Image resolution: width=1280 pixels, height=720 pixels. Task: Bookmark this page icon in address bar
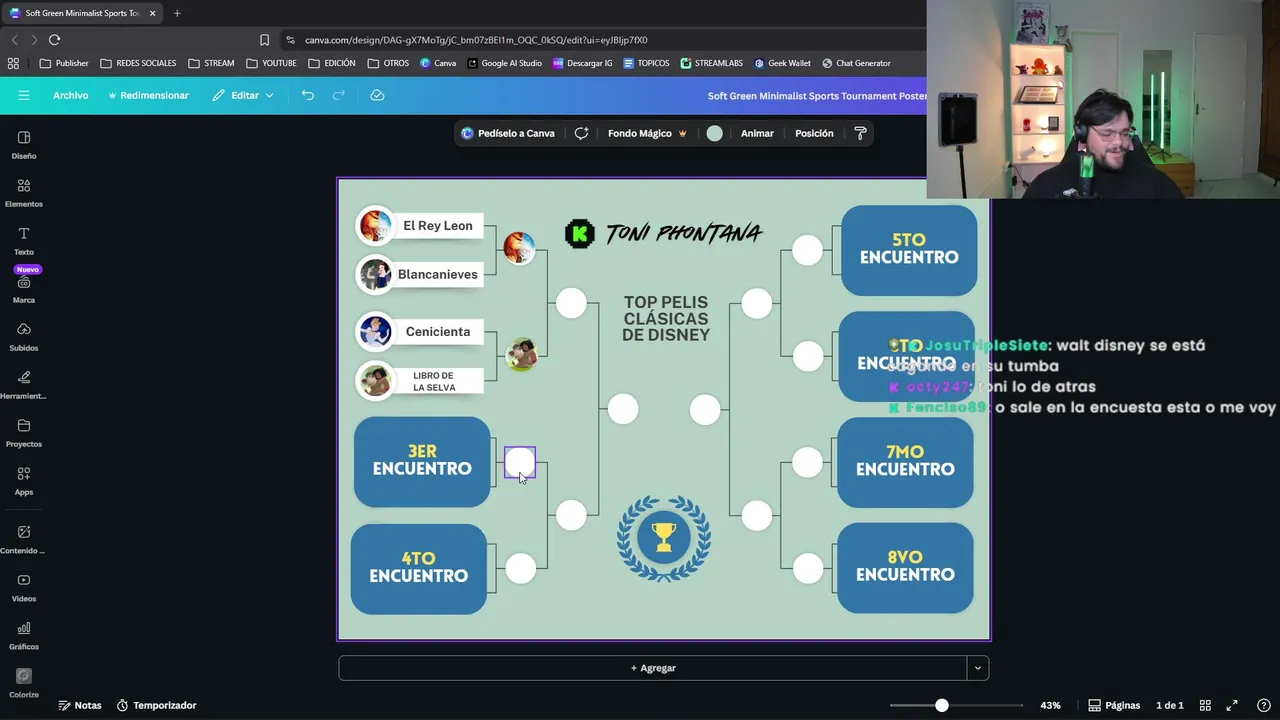[264, 40]
